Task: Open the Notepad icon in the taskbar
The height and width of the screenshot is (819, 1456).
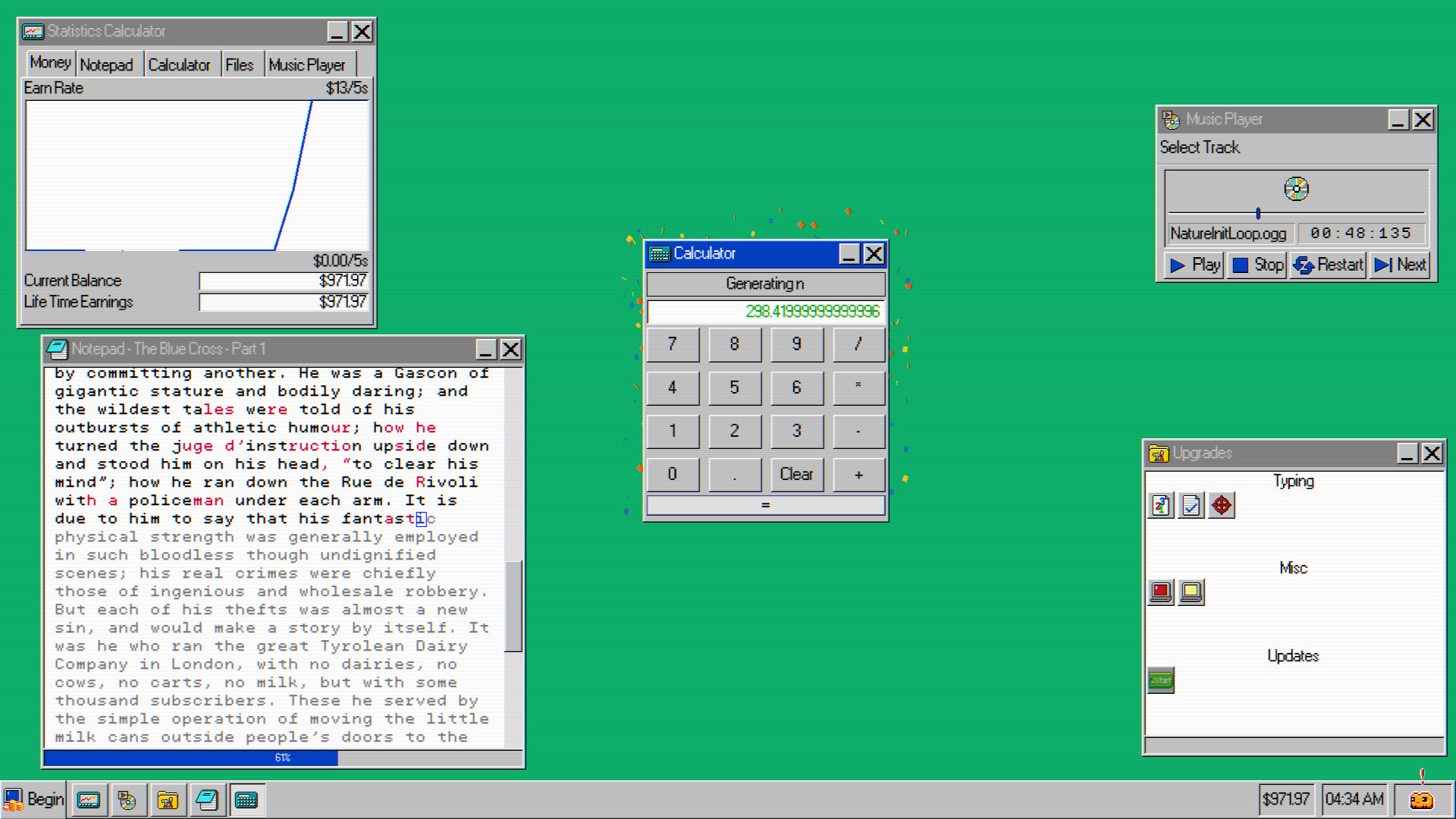Action: tap(207, 800)
